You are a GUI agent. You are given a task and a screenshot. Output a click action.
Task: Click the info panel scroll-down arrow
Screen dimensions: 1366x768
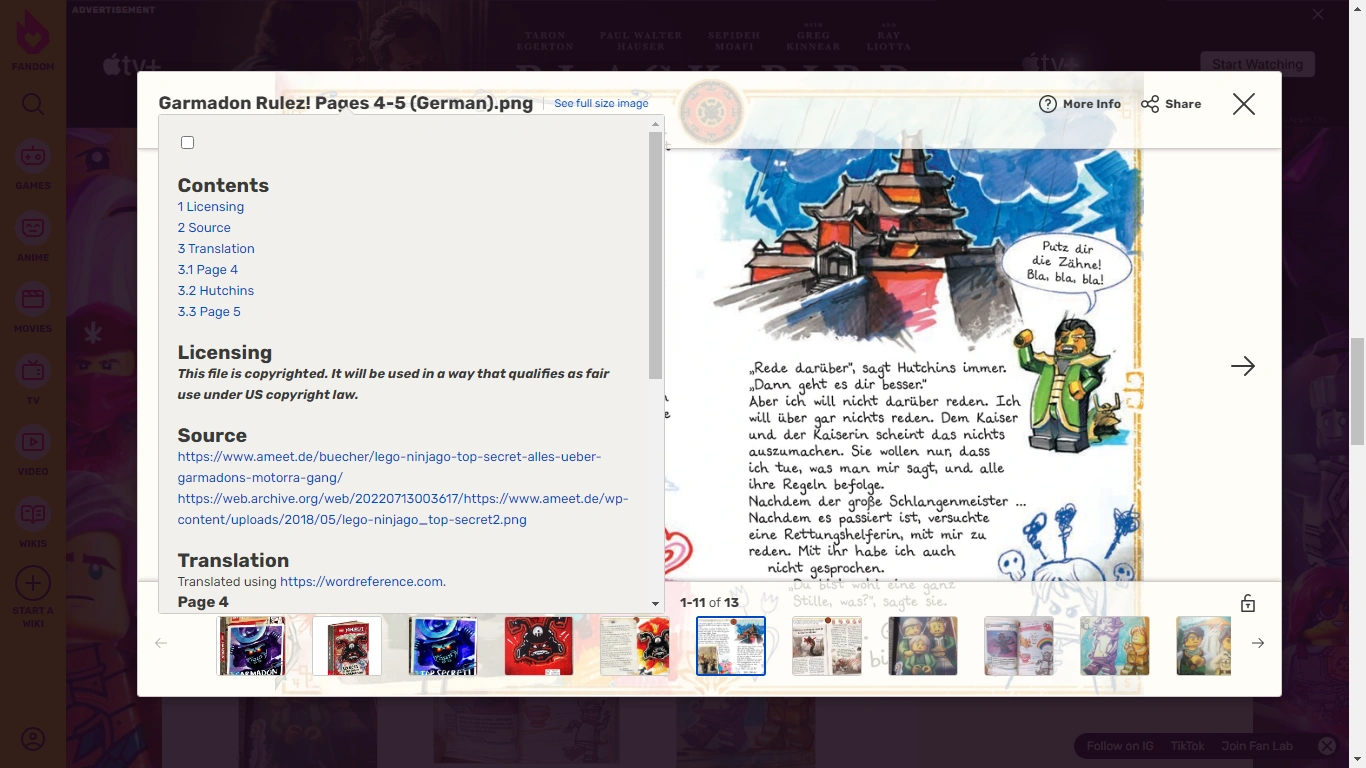656,604
